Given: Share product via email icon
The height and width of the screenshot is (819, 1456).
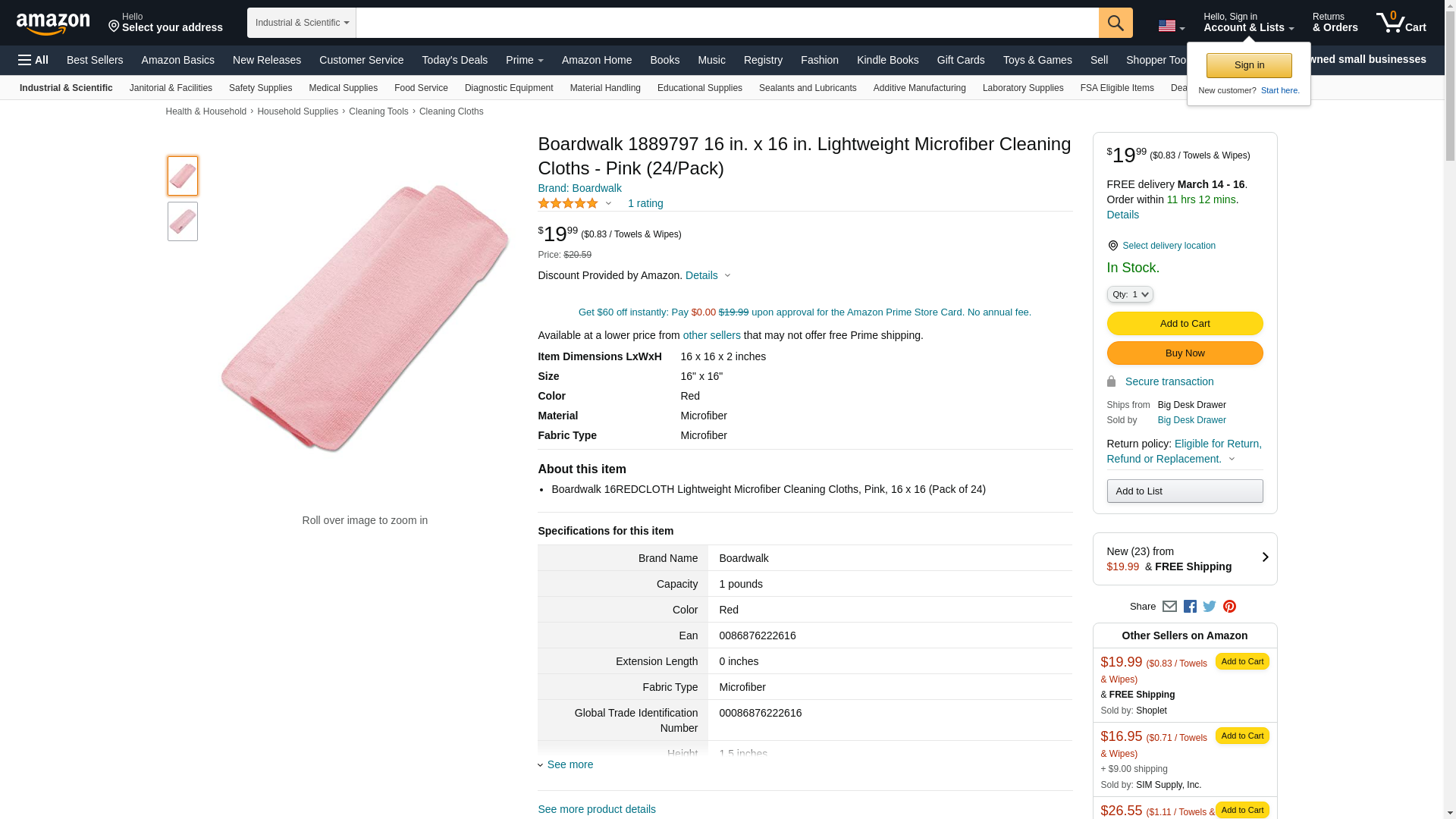Looking at the screenshot, I should click(x=1169, y=607).
